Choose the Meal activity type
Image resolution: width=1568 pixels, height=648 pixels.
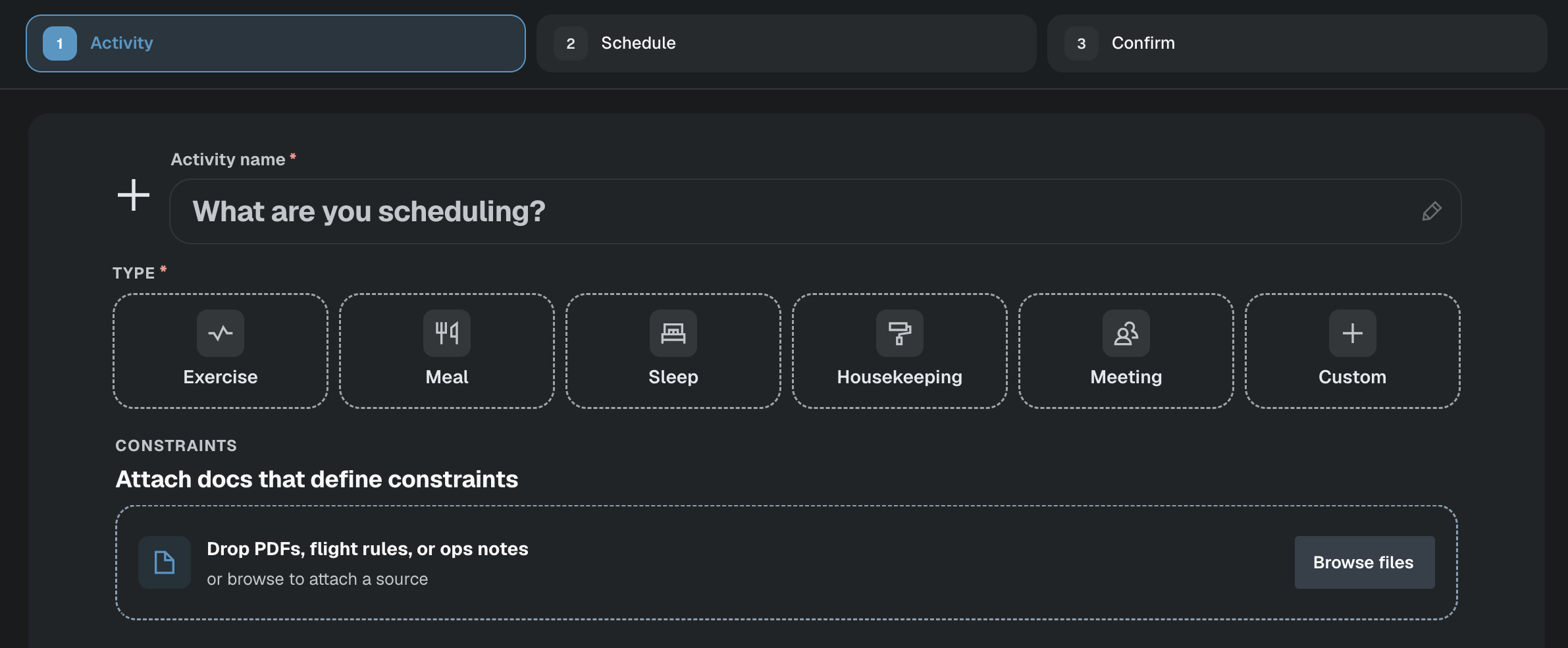click(447, 351)
